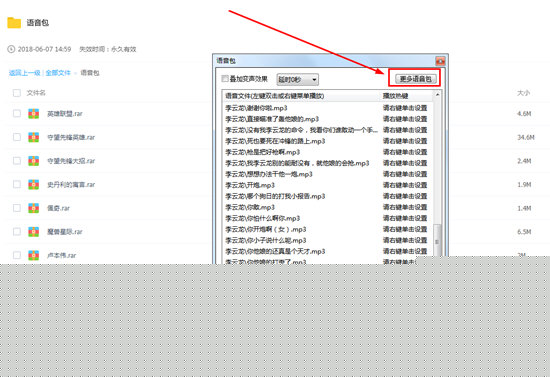The image size is (550, 377).
Task: Tick the checkbox in the 6.5M row
Action: coord(16,231)
